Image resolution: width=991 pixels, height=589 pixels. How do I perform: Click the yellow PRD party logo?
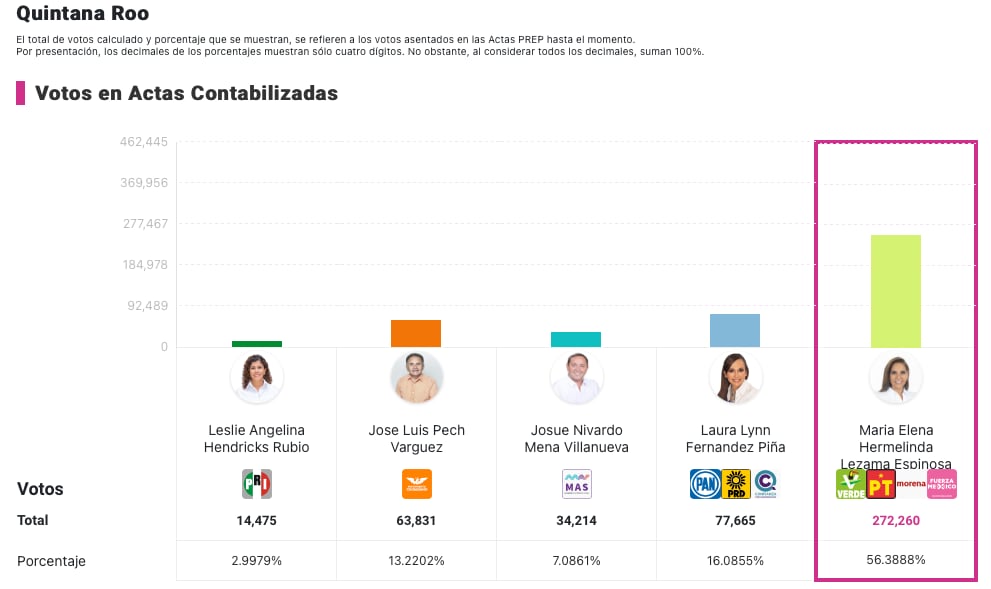(736, 484)
